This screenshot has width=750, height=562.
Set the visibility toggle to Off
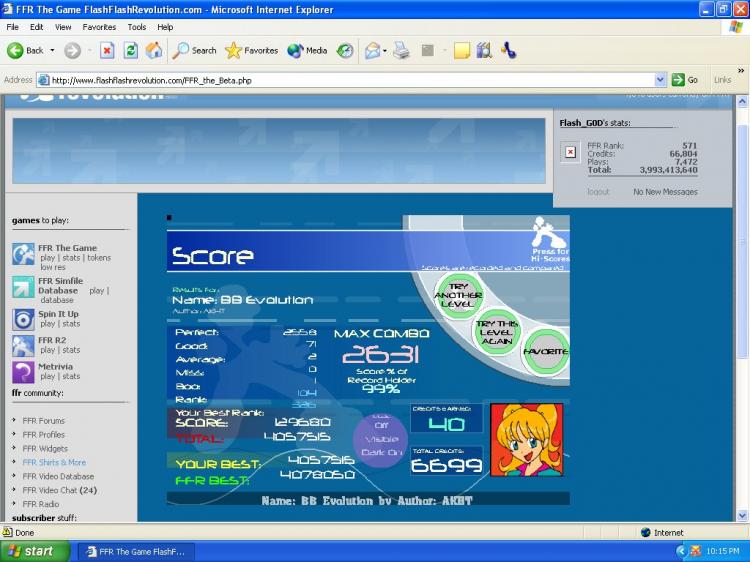(x=381, y=425)
